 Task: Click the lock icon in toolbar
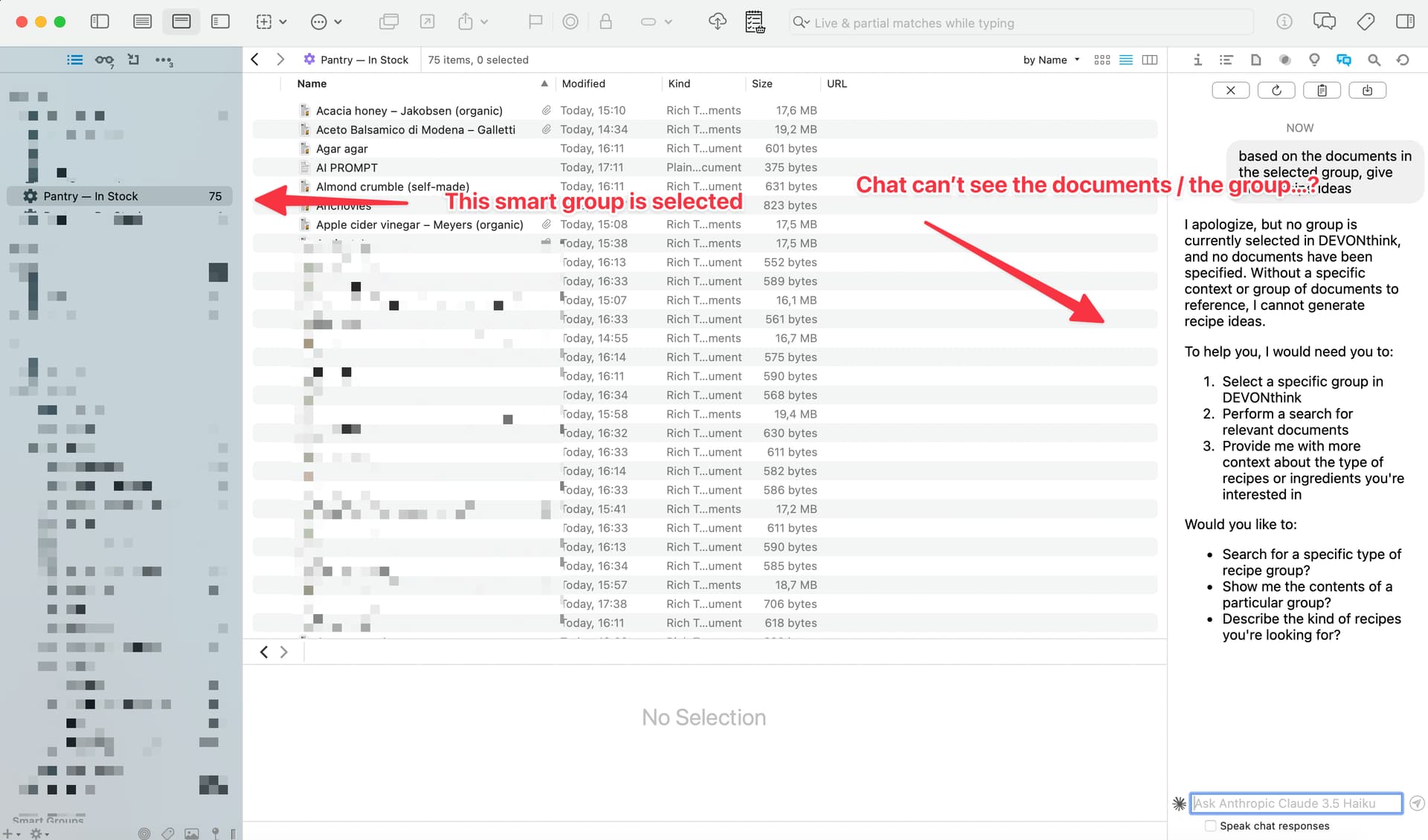tap(605, 22)
